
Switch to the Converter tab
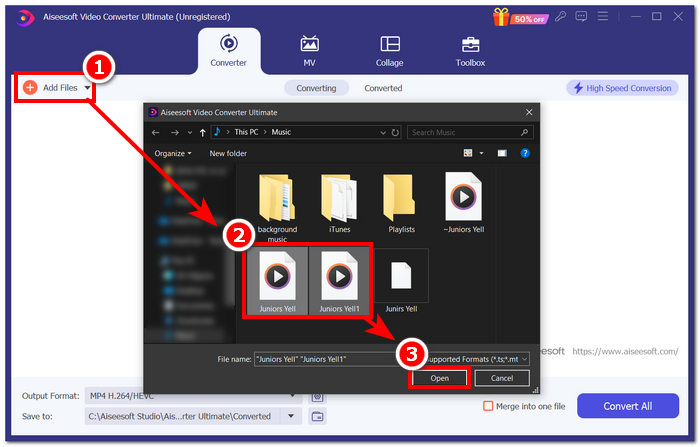point(229,51)
